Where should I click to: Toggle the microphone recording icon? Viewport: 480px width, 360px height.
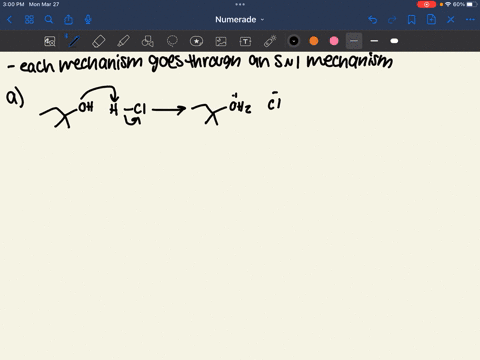coord(88,20)
